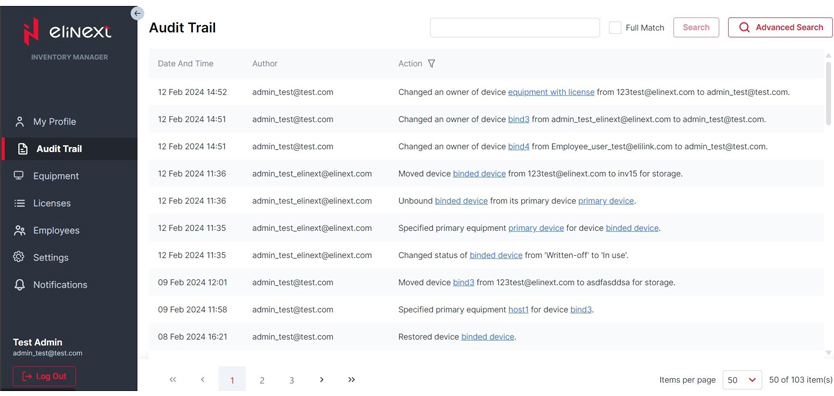Screen dimensions: 834x396
Task: Click the Audit Trail document icon
Action: click(x=22, y=149)
